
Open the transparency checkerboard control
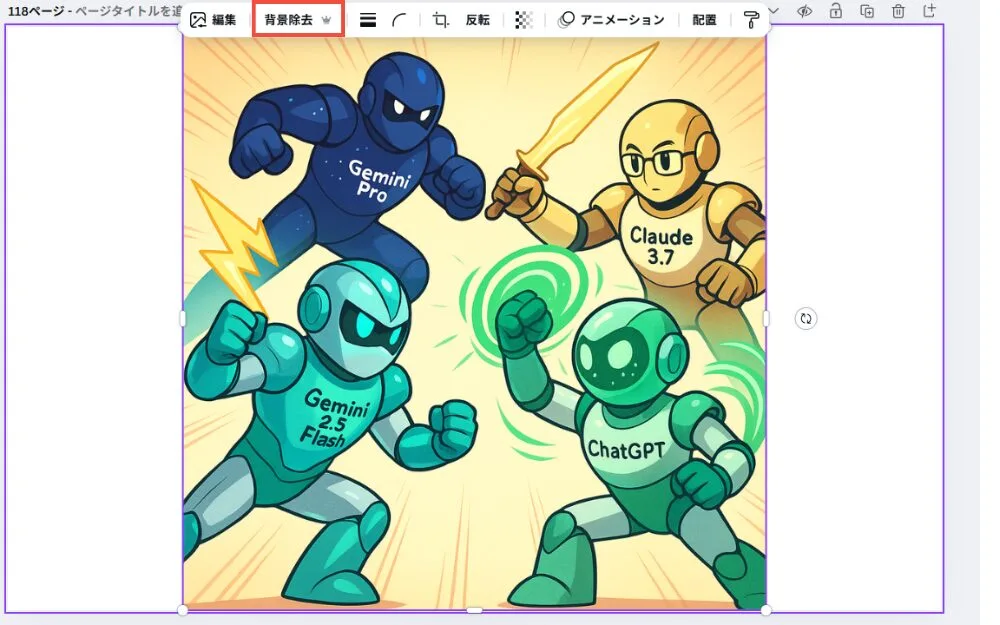click(524, 20)
